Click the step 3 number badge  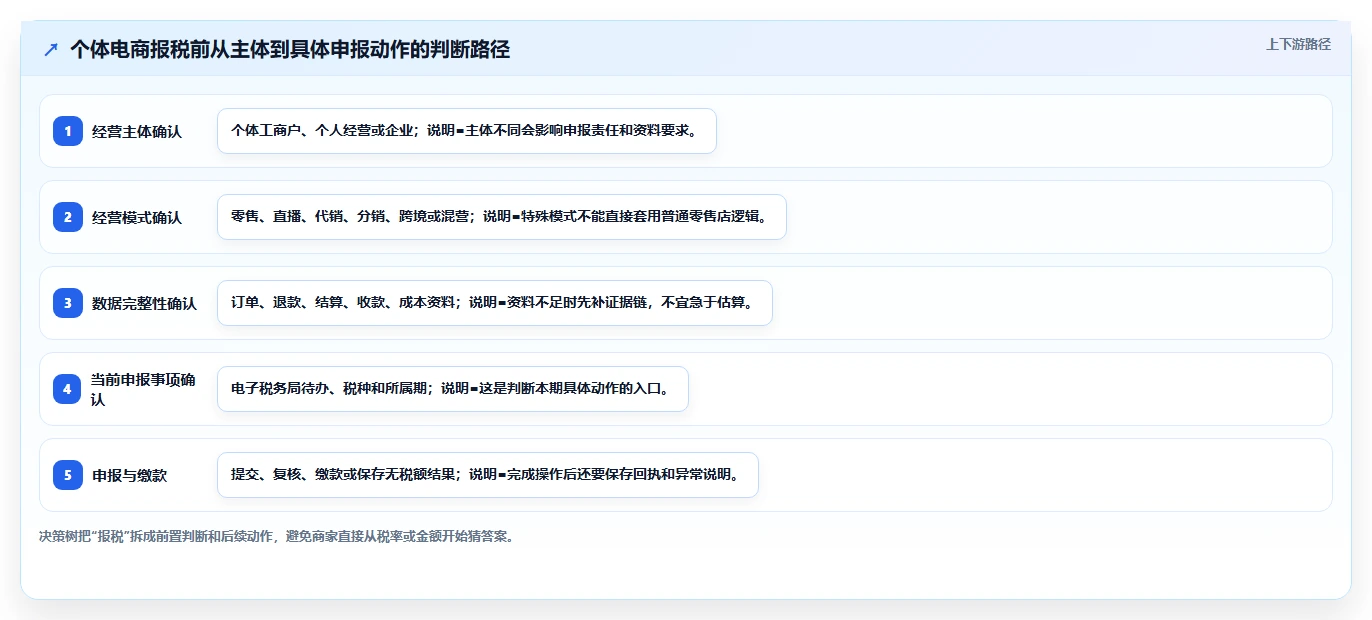(68, 303)
